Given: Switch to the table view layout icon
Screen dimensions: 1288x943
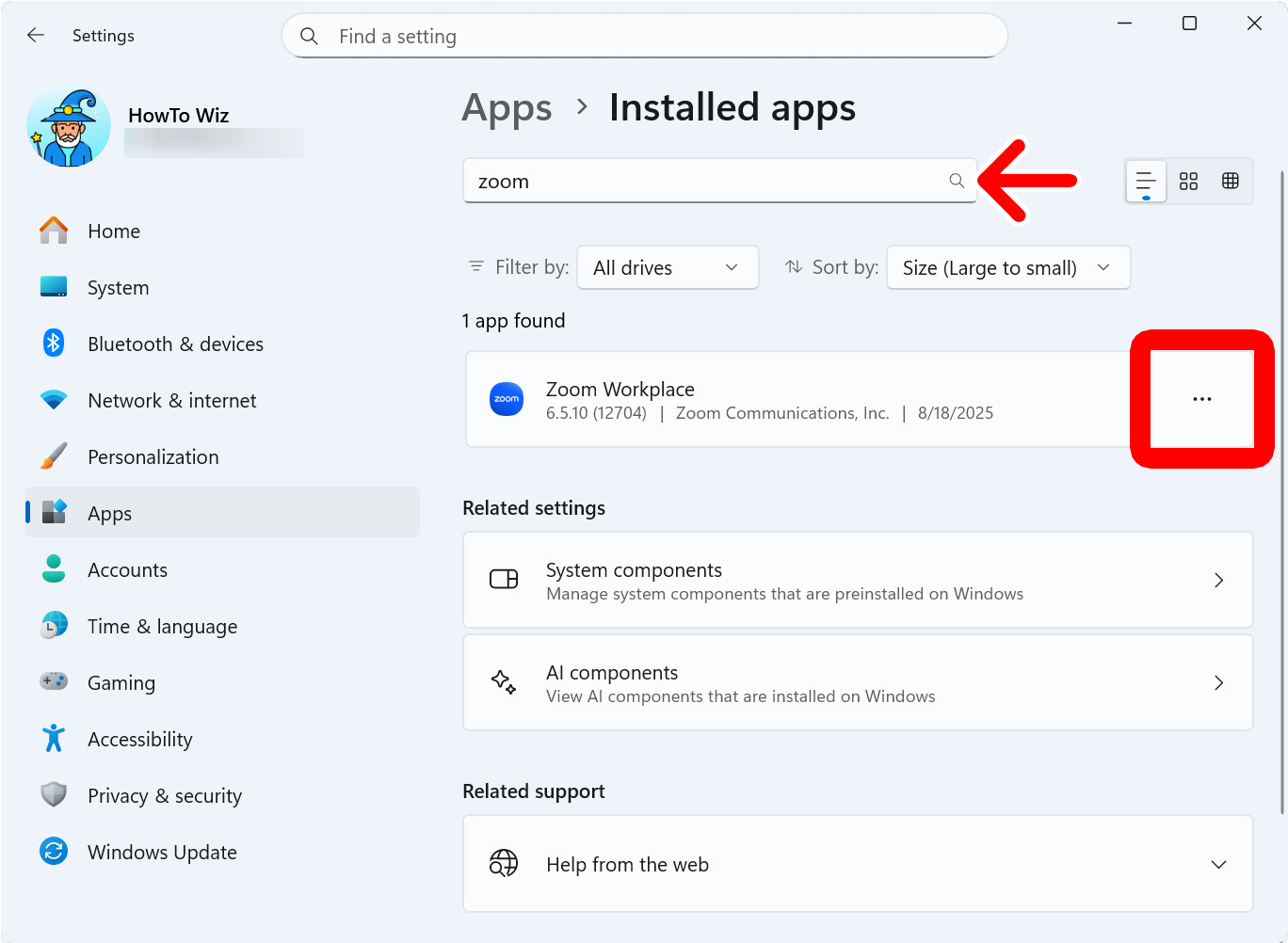Looking at the screenshot, I should [x=1231, y=181].
